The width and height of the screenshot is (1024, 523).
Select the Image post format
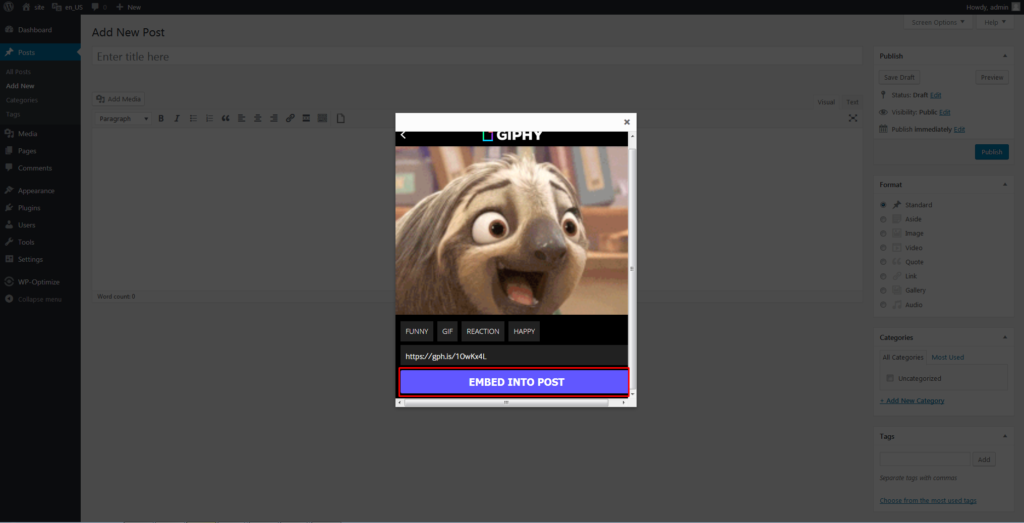883,233
